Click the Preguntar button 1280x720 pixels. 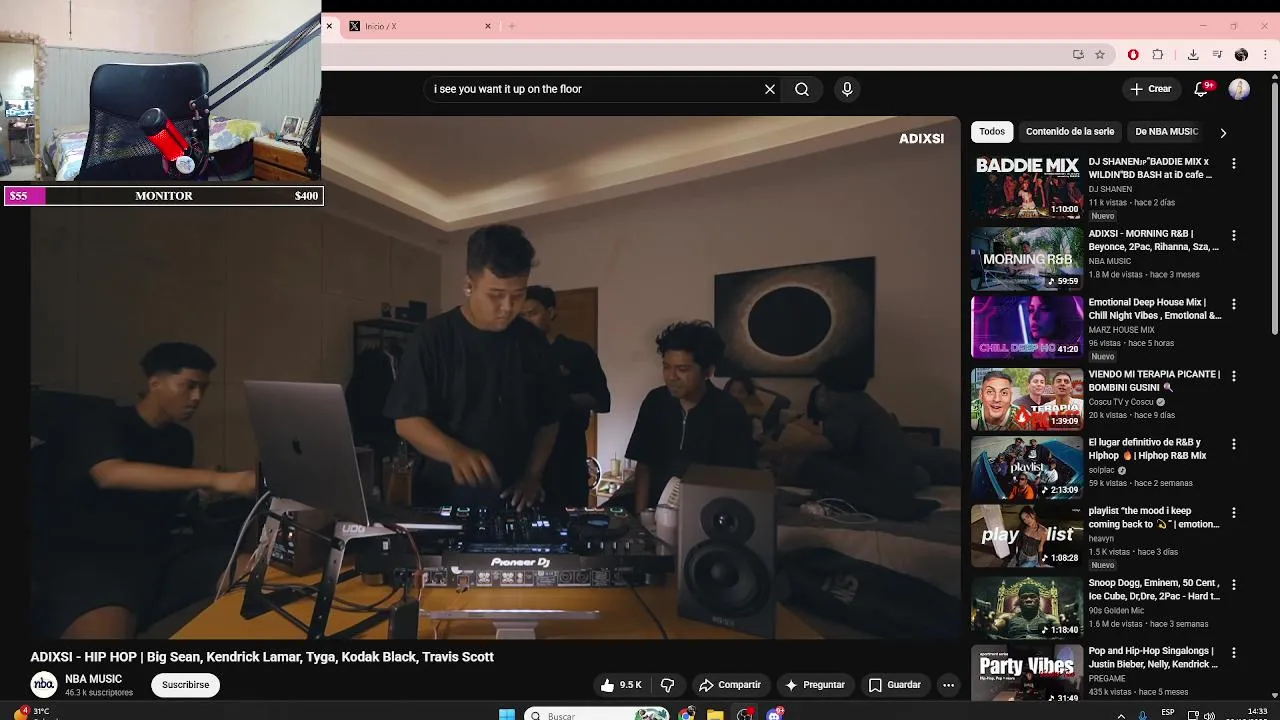(815, 685)
